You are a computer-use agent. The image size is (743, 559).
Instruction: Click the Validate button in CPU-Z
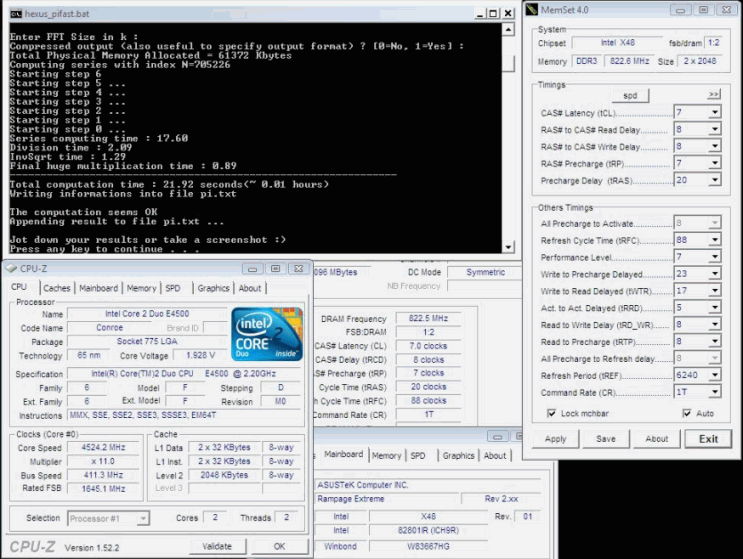[x=217, y=546]
